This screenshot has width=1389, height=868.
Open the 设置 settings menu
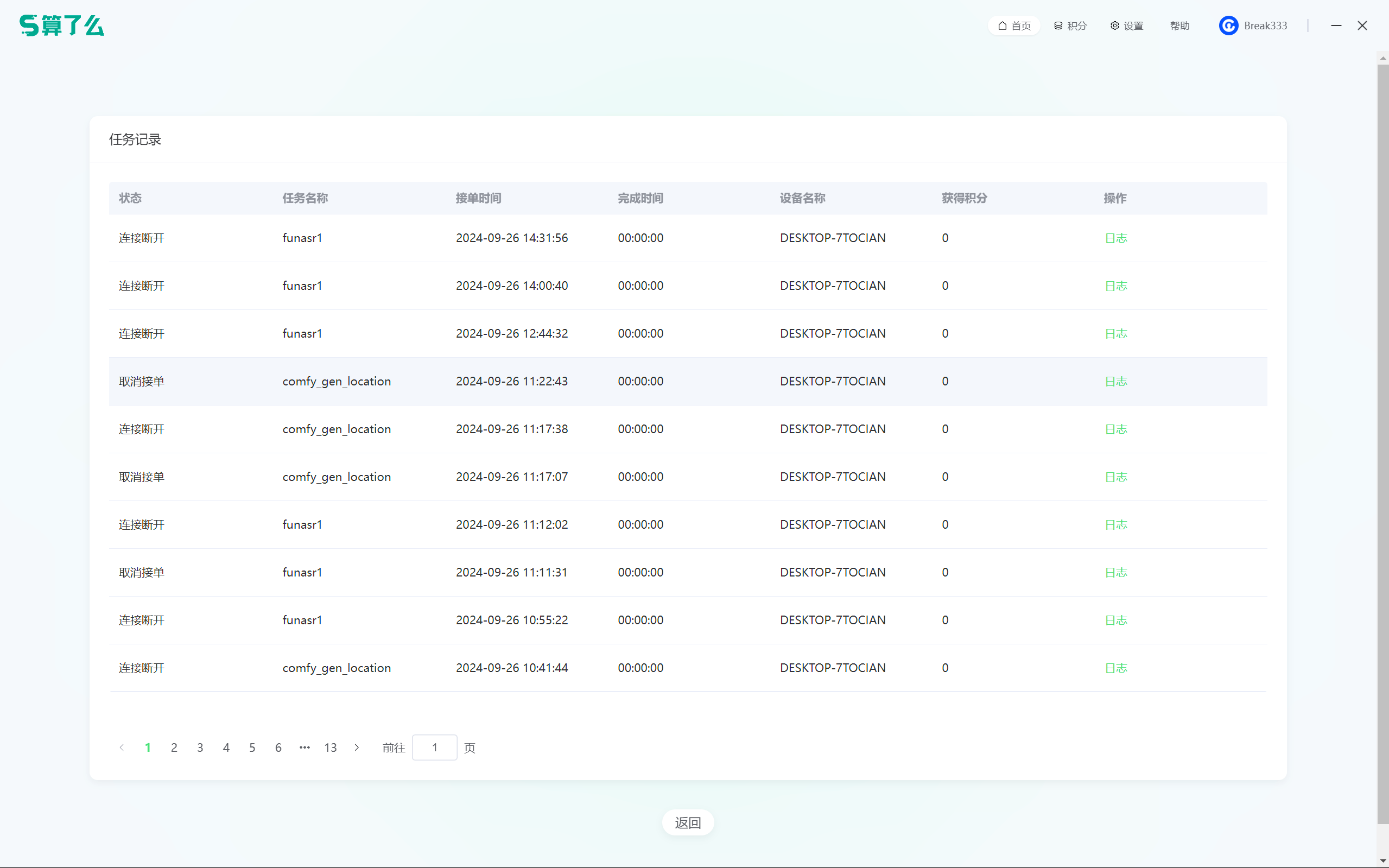(1127, 26)
